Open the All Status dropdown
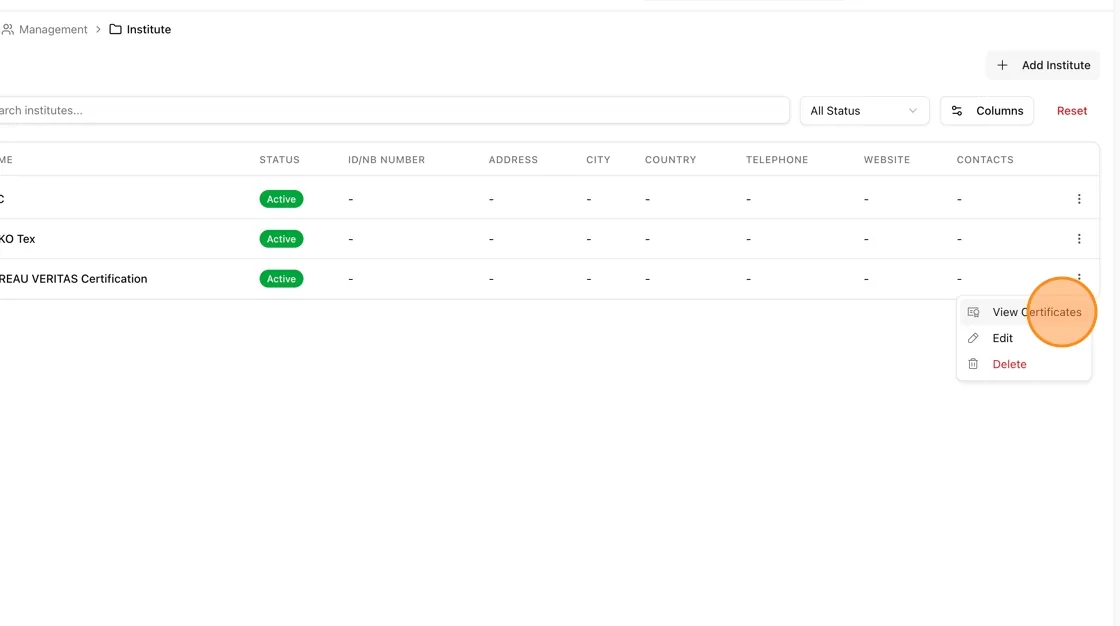 click(x=864, y=111)
